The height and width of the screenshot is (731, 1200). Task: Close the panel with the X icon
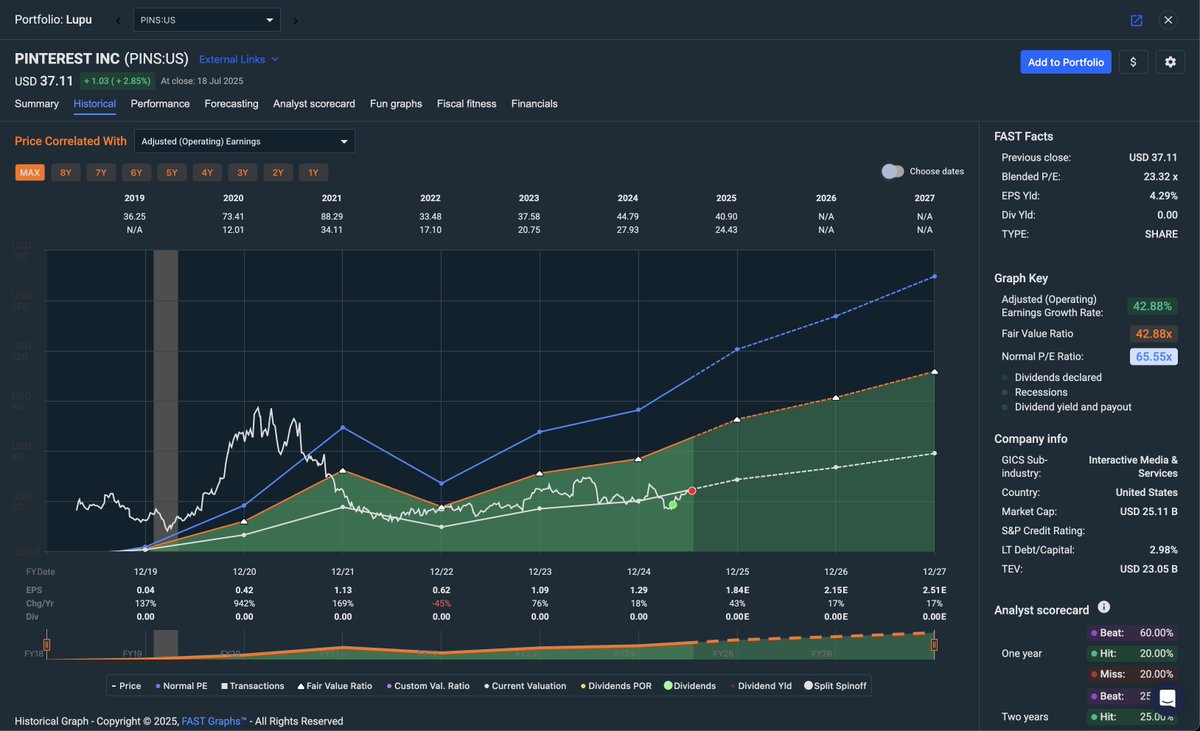[1168, 20]
